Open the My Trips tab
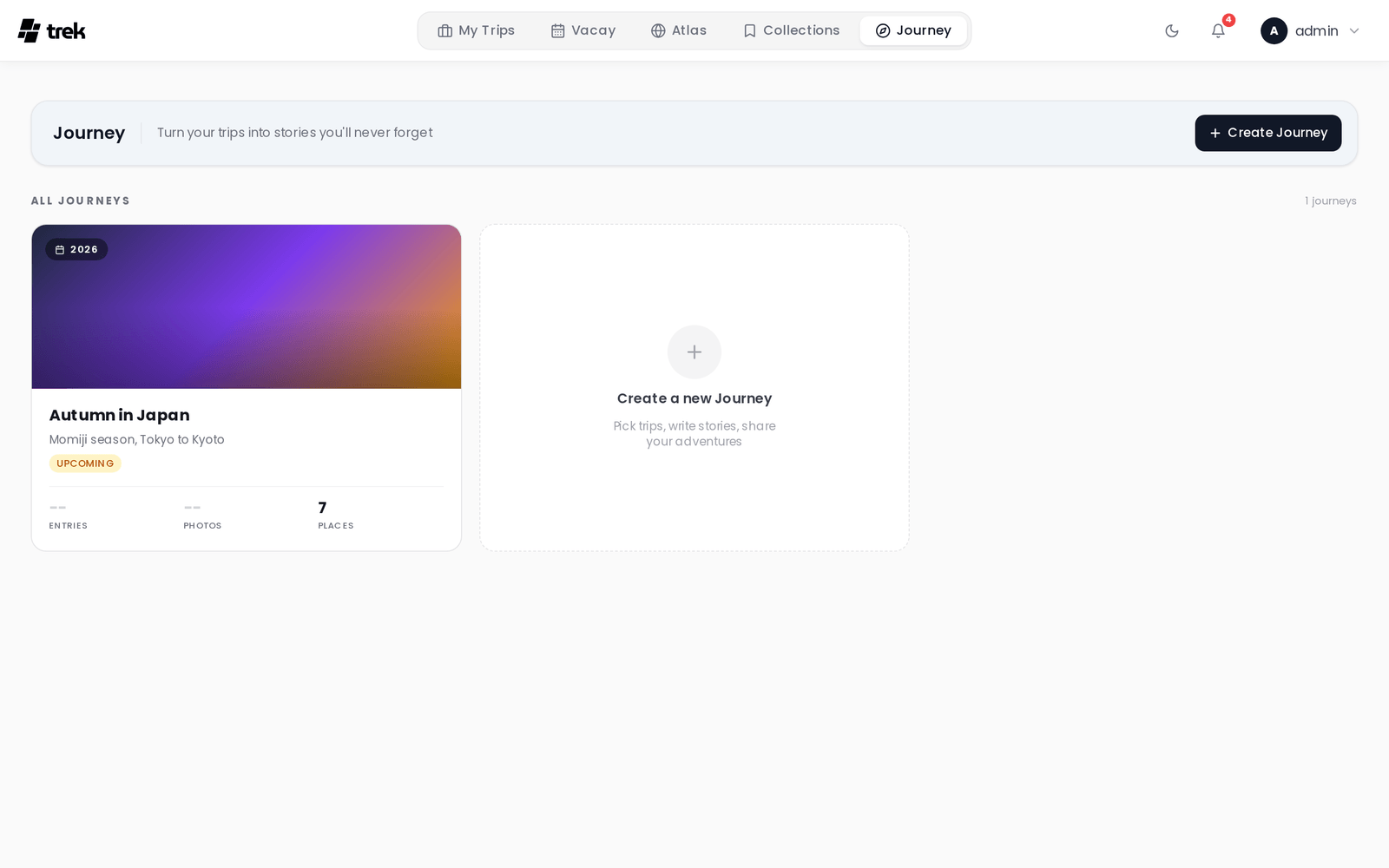Screen dimensions: 1389x868 point(477,30)
